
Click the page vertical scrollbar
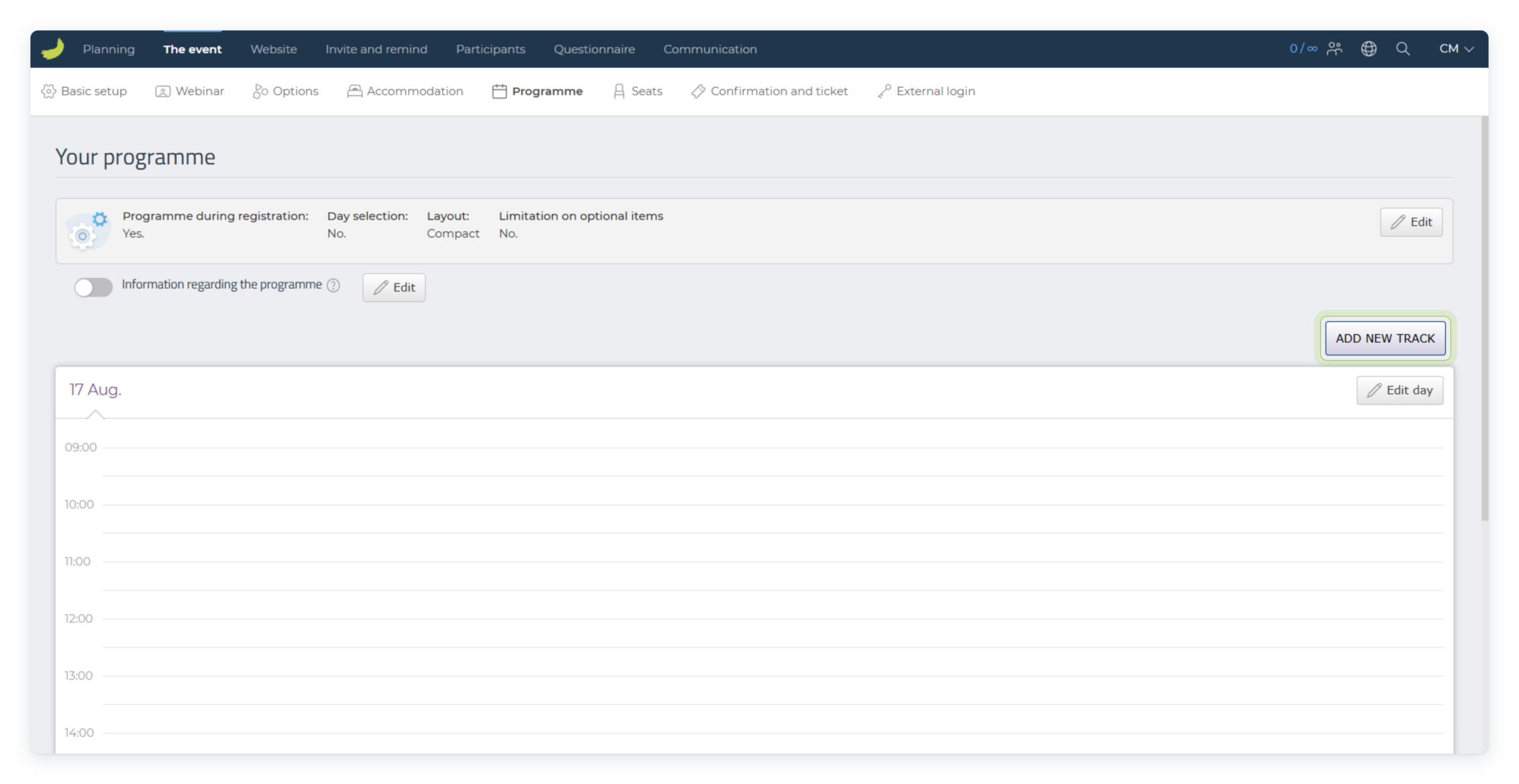point(1485,318)
